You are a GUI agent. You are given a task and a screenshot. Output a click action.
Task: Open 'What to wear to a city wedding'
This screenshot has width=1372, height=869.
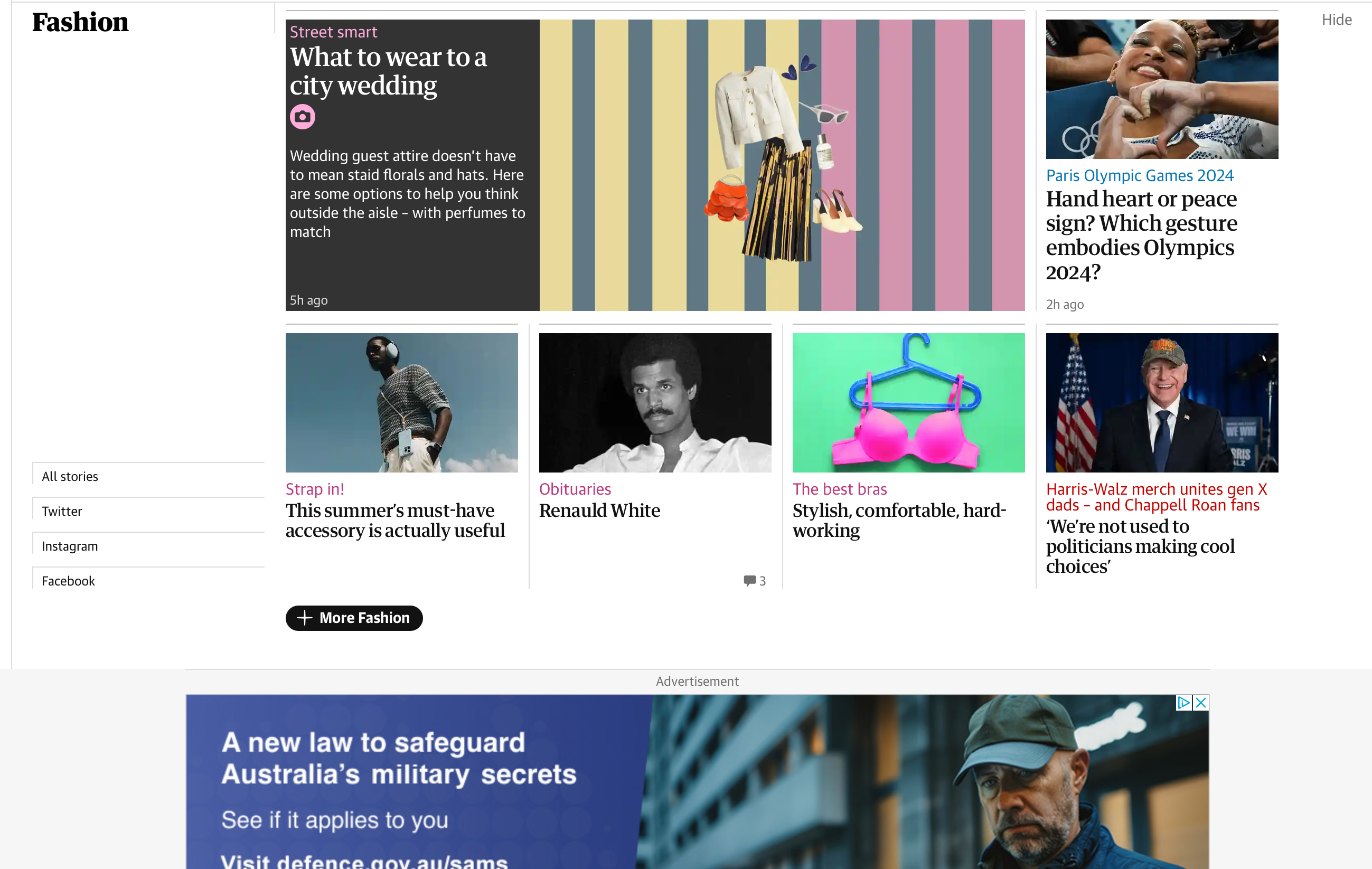(x=388, y=71)
